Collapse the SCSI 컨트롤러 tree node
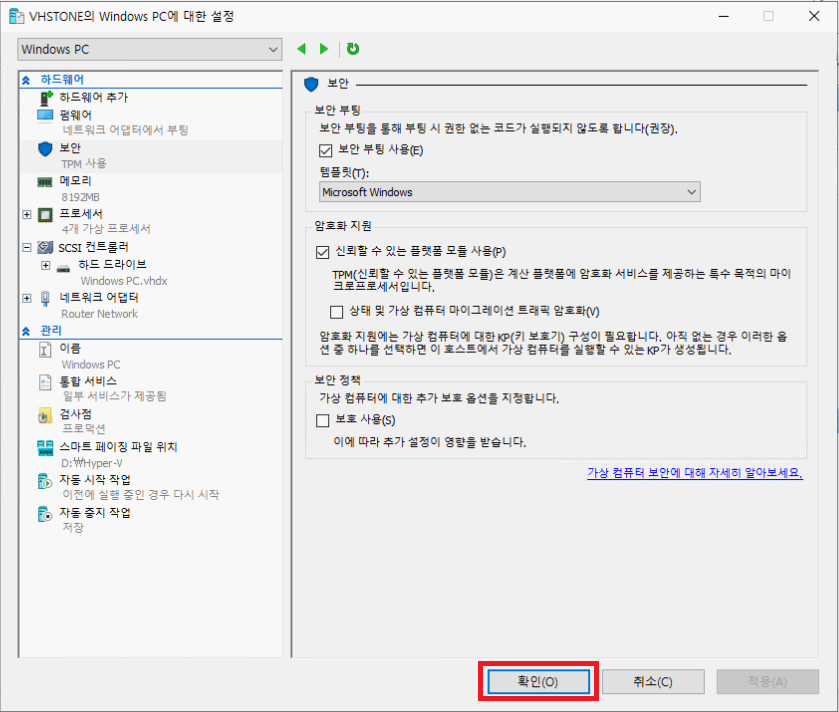This screenshot has height=712, width=839. pyautogui.click(x=27, y=247)
